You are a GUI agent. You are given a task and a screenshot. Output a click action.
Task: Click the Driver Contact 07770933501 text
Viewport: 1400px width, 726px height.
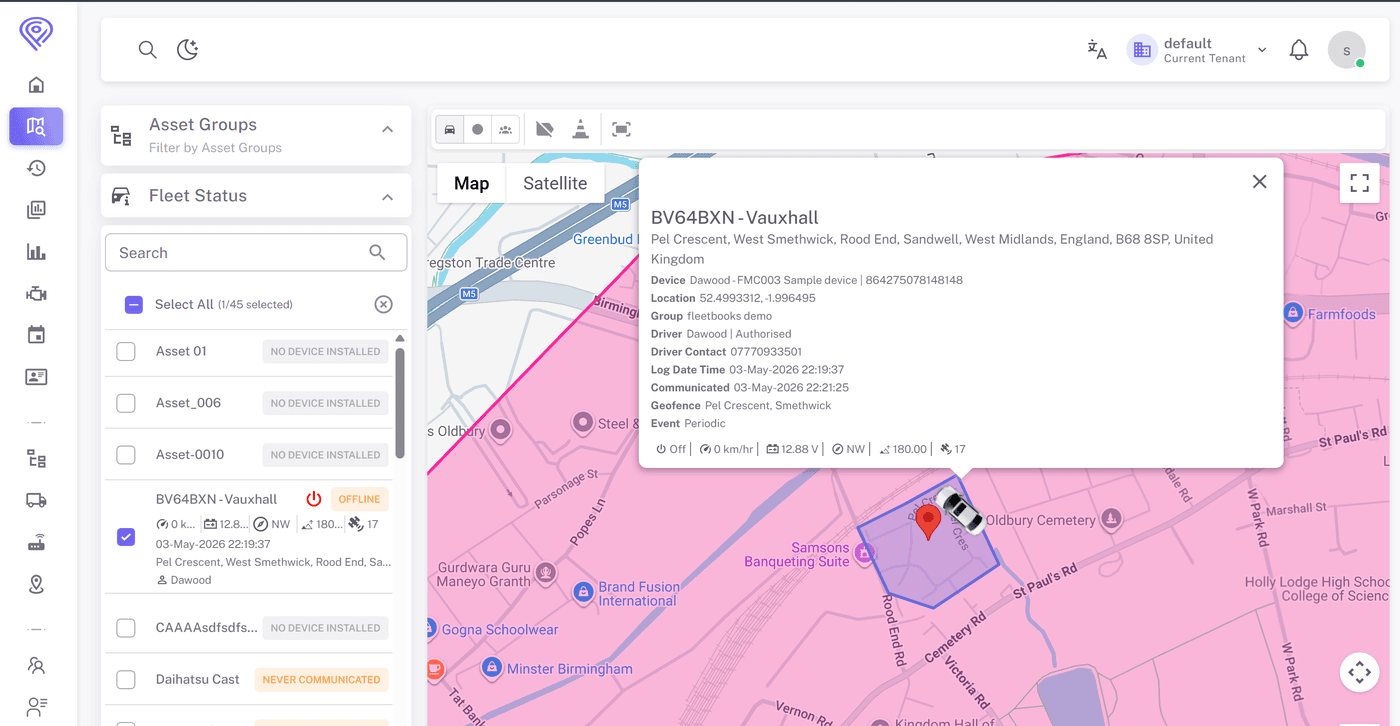coord(726,352)
